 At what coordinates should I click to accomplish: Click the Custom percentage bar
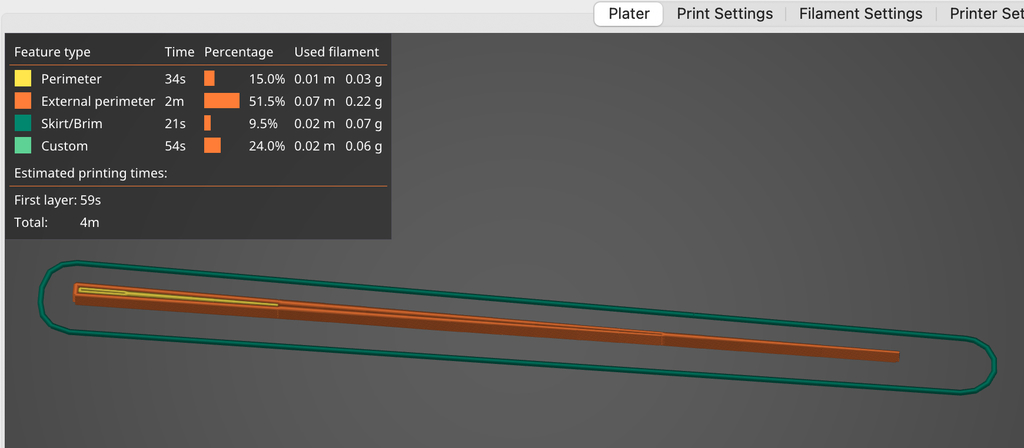[212, 146]
